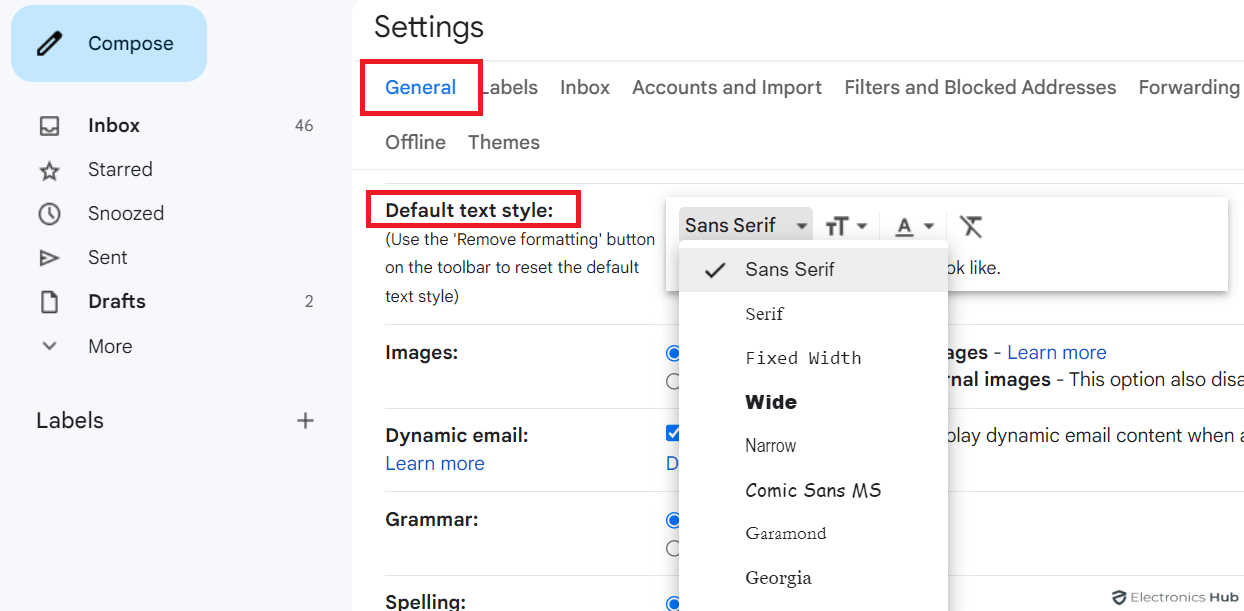
Task: Click the Starred star icon
Action: [x=50, y=169]
